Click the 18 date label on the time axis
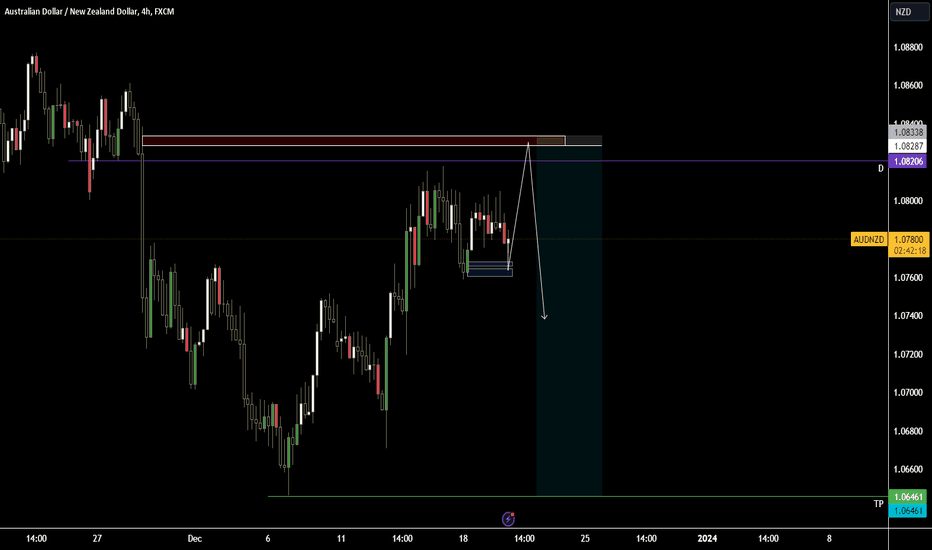 pyautogui.click(x=463, y=539)
